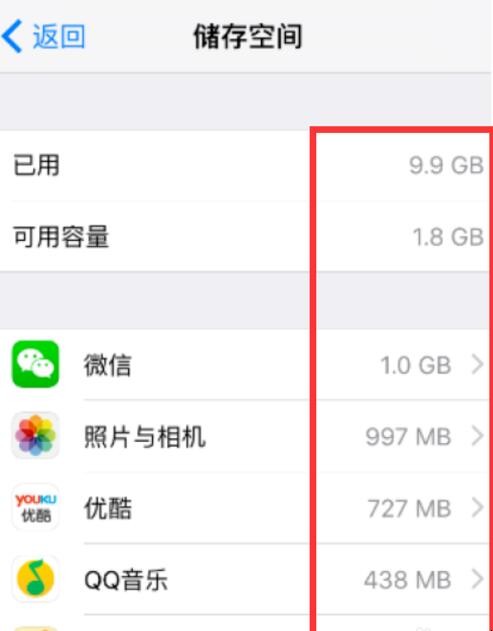Go back using the 返回 button

[43, 37]
